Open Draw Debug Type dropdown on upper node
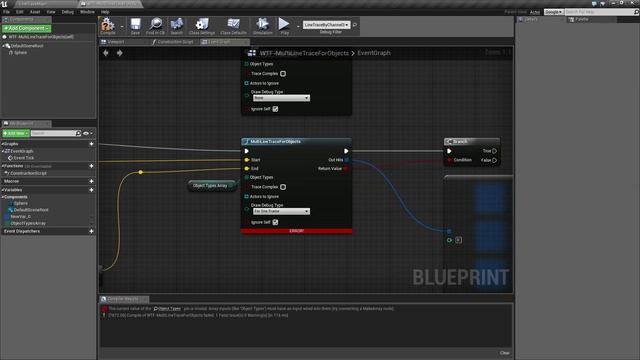Screen dimensions: 640x360 (281, 98)
